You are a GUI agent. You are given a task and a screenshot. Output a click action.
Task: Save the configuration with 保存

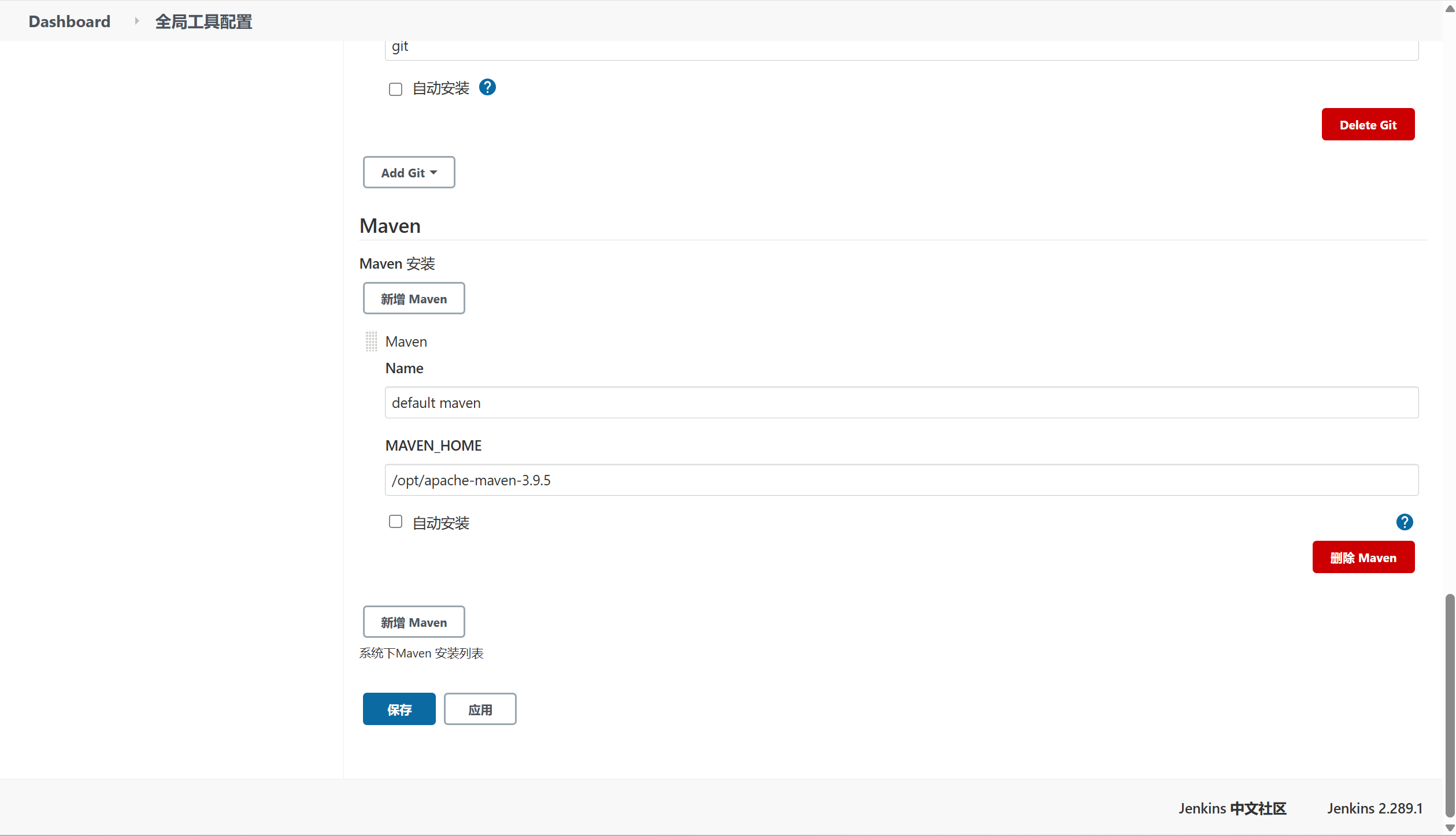pos(399,709)
